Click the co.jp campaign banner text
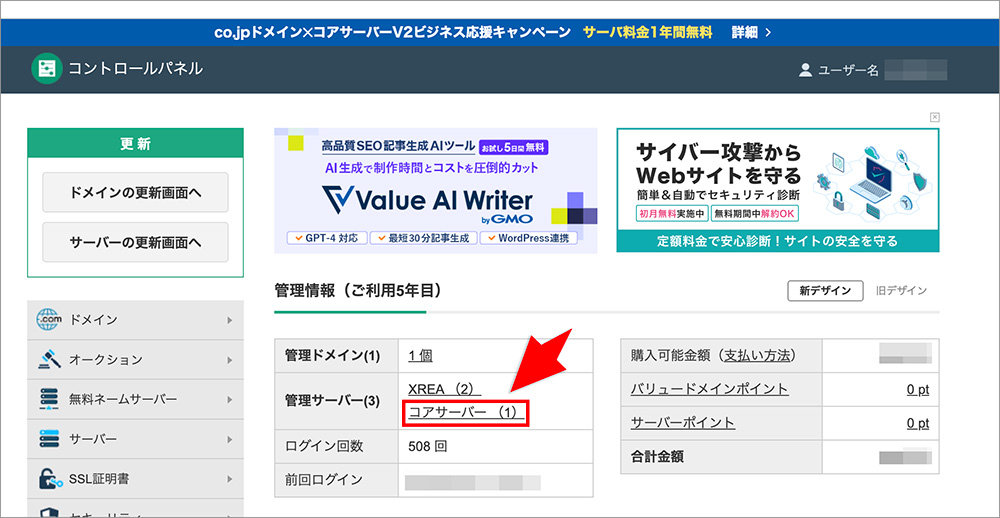1000x518 pixels. coord(392,33)
